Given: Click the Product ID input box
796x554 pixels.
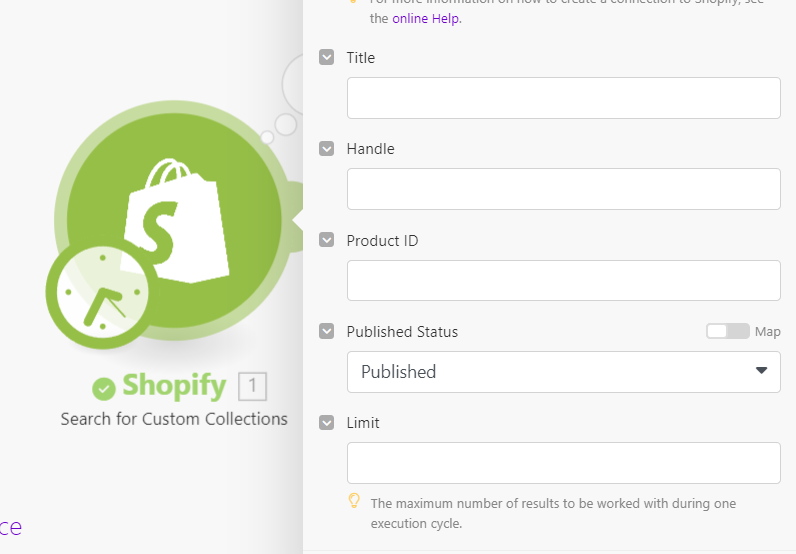Looking at the screenshot, I should pyautogui.click(x=563, y=280).
